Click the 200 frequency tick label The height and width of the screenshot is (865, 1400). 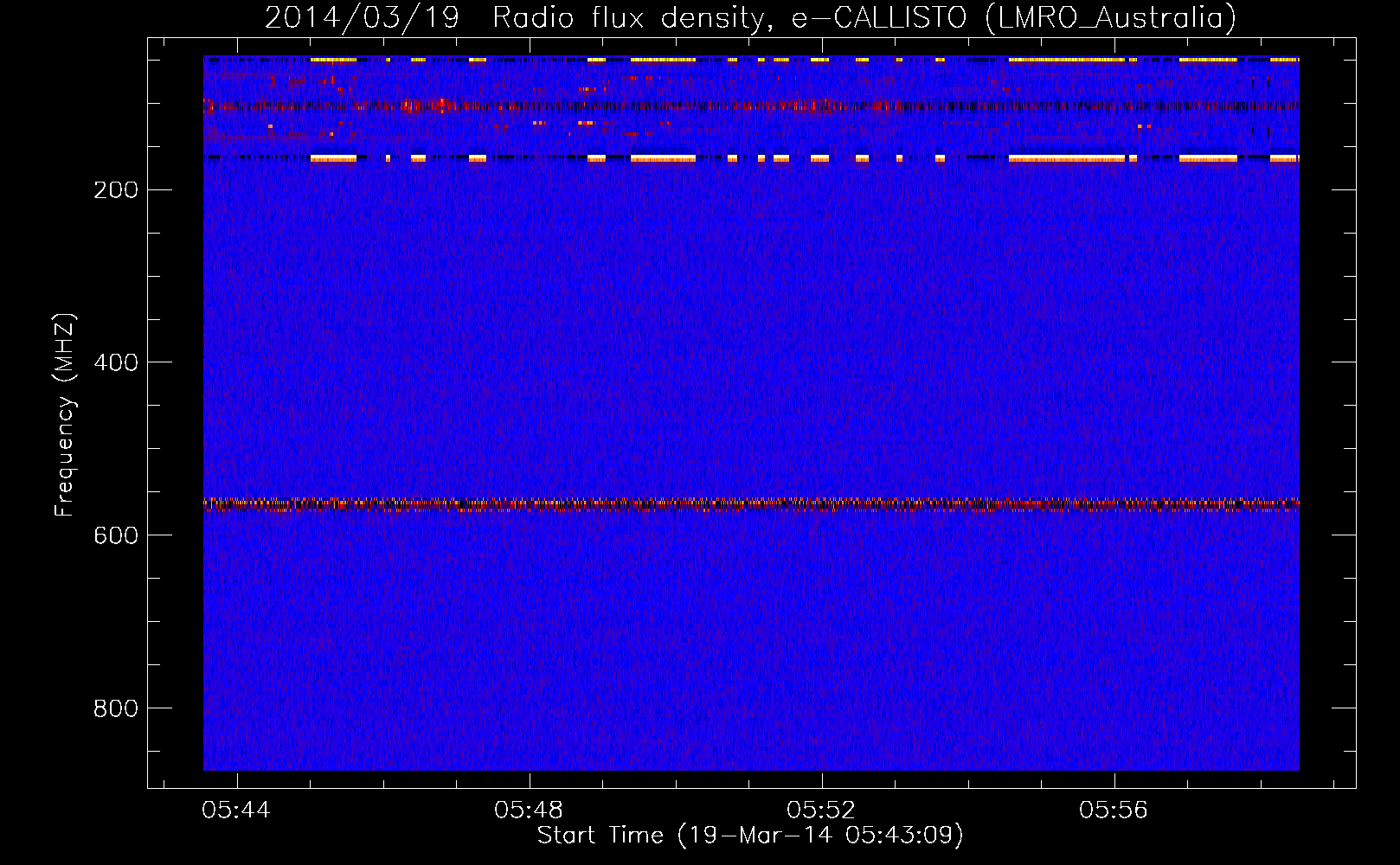pyautogui.click(x=115, y=190)
